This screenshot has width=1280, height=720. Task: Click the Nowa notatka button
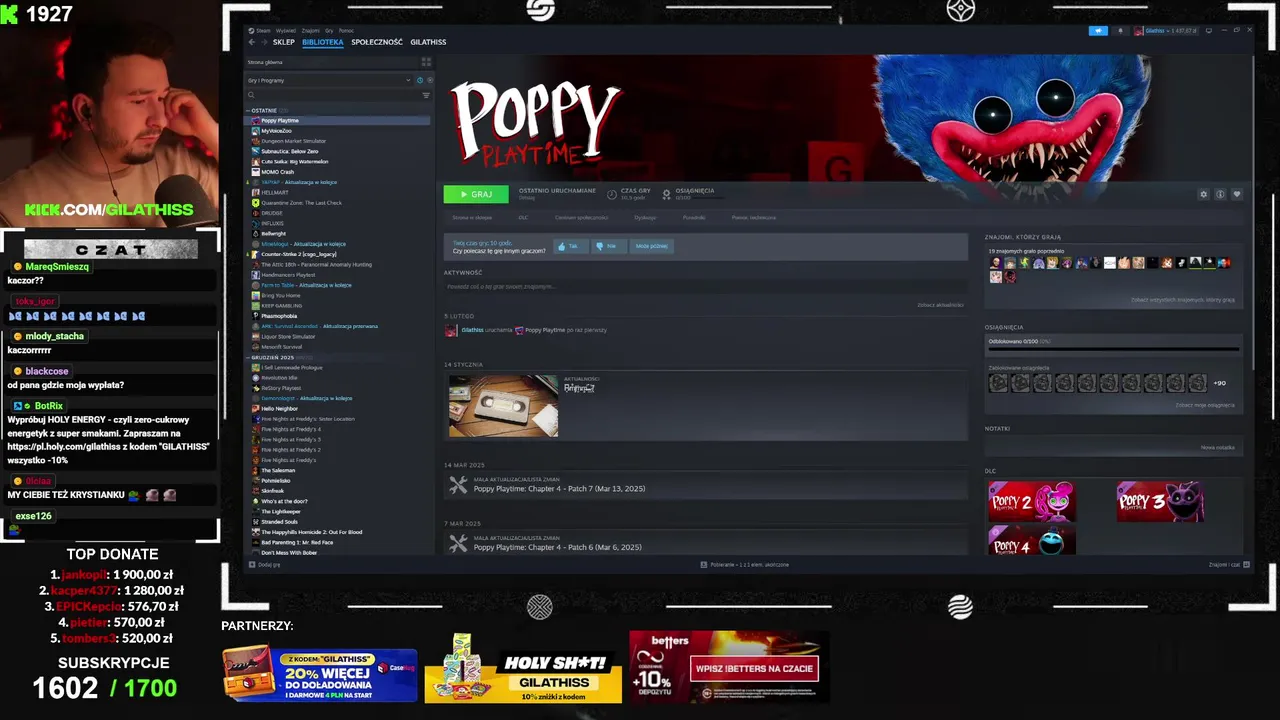click(1217, 447)
